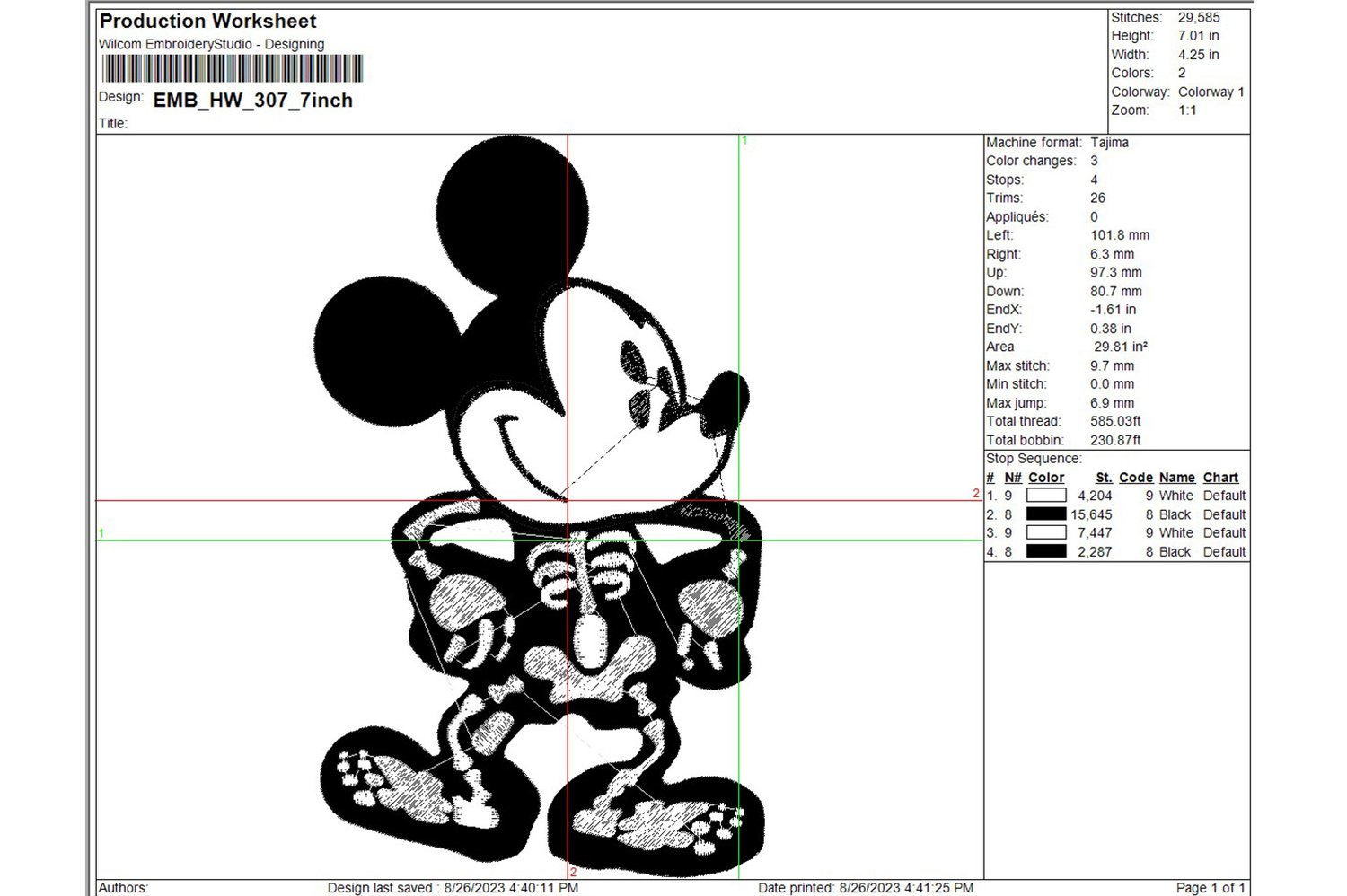Click "Black" name in stop row 2
The height and width of the screenshot is (896, 1347).
1175,515
